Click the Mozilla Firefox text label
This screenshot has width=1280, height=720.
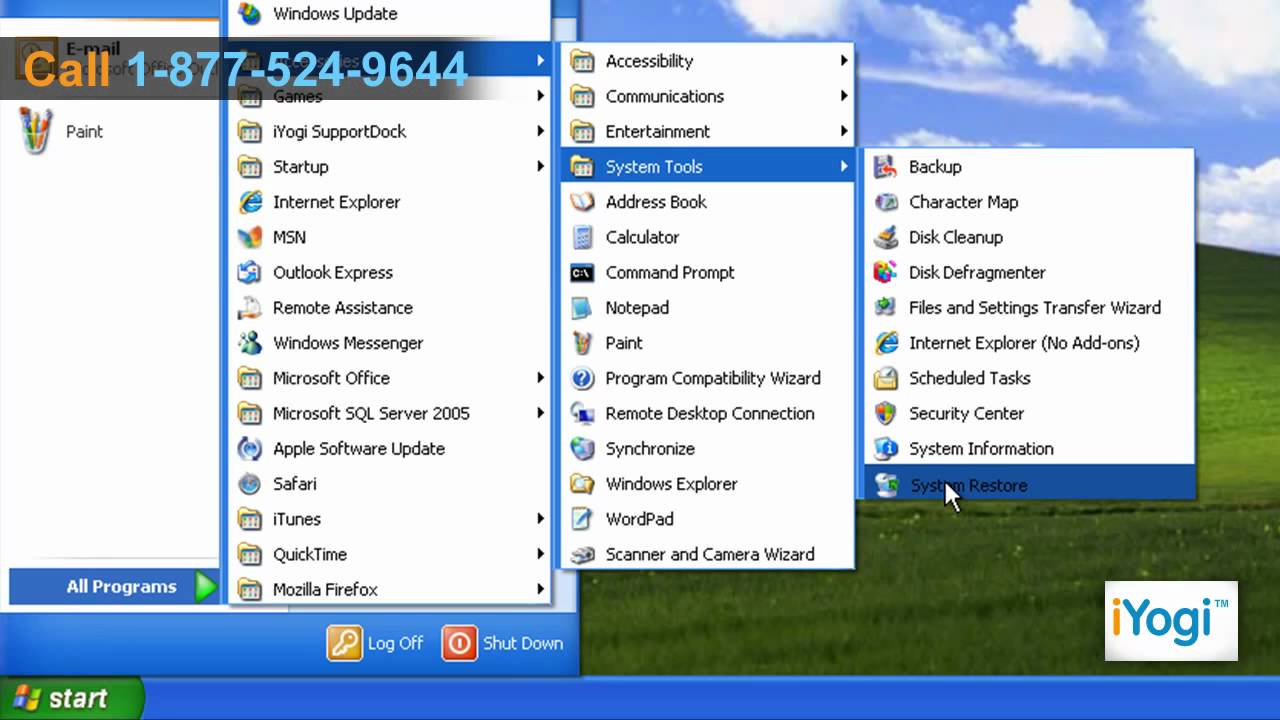tap(325, 590)
